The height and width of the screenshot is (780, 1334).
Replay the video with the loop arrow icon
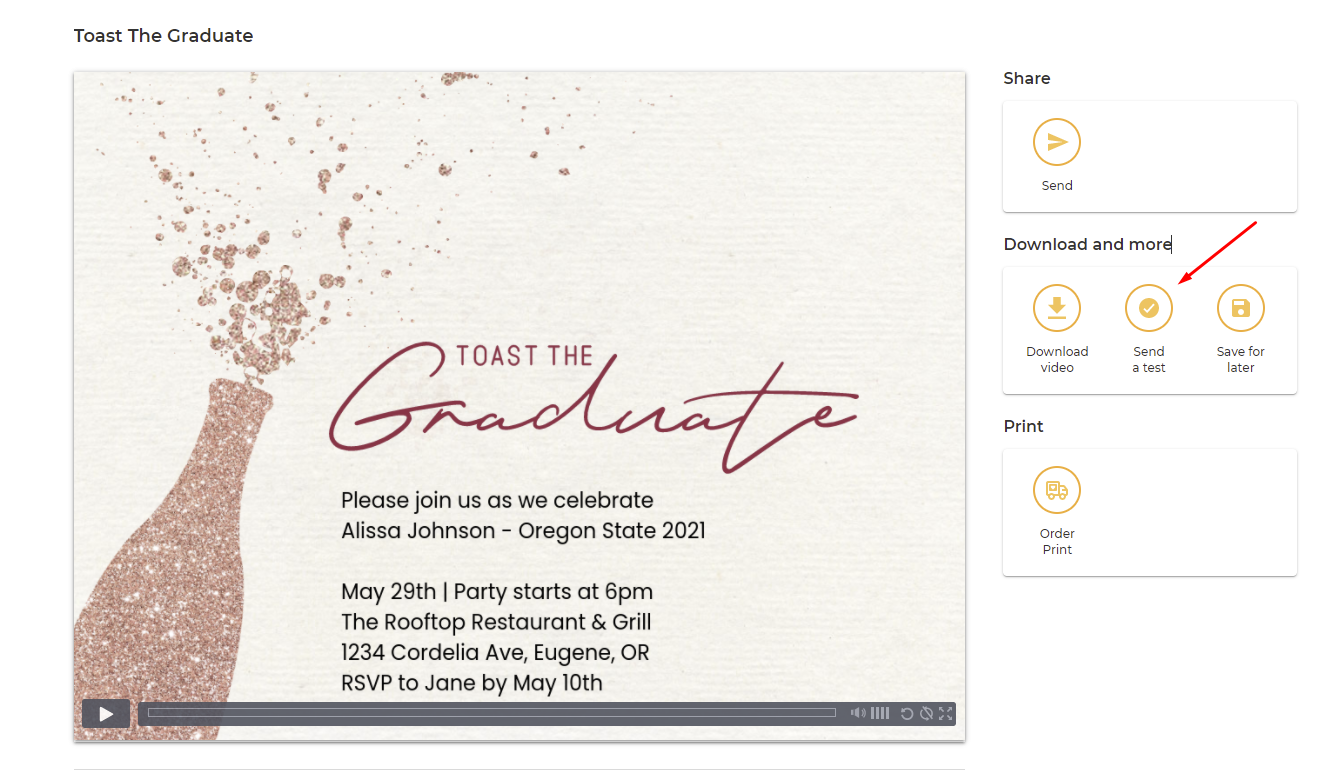pos(907,713)
